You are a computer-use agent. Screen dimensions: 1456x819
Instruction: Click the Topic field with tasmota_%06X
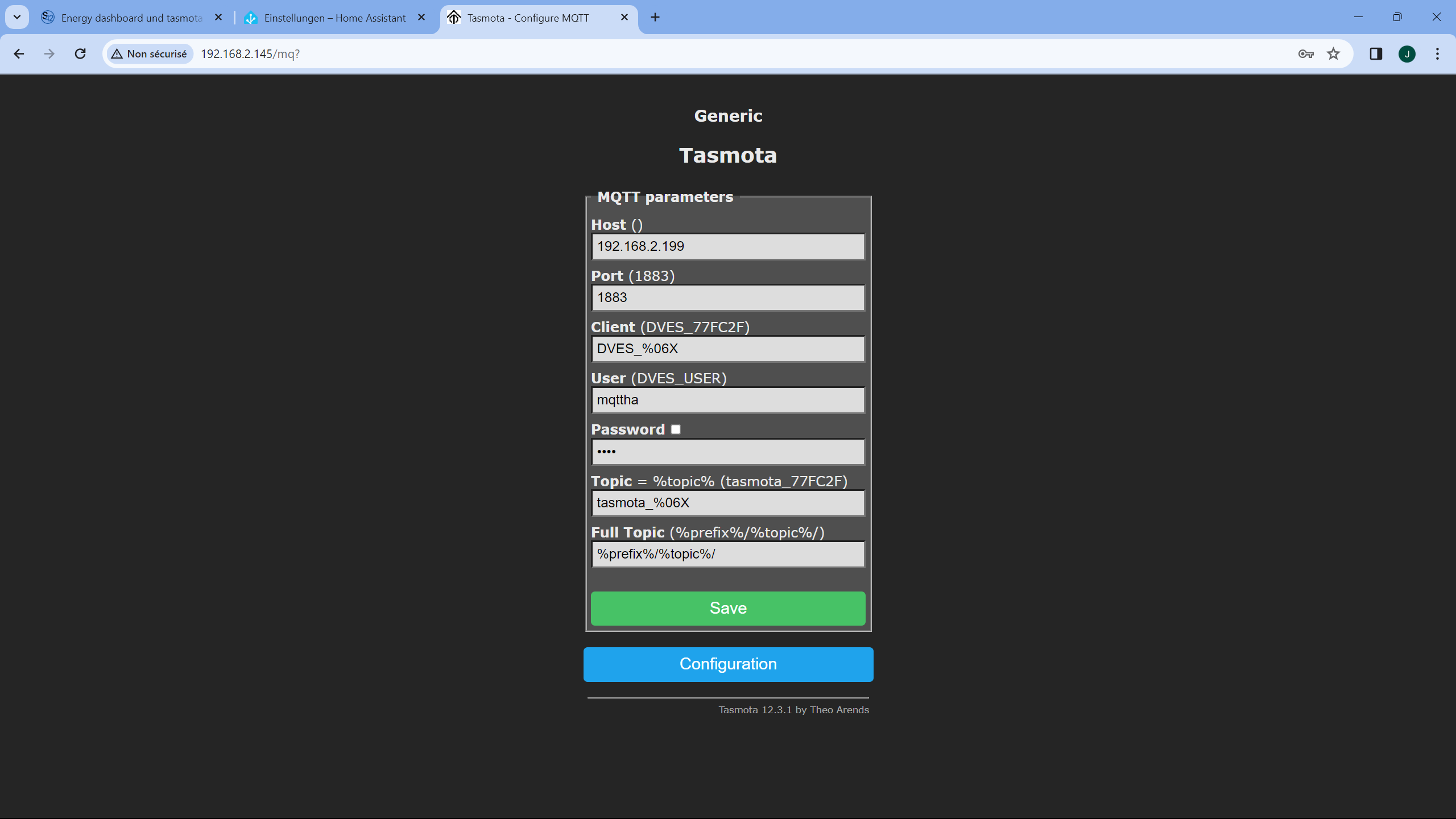point(728,503)
